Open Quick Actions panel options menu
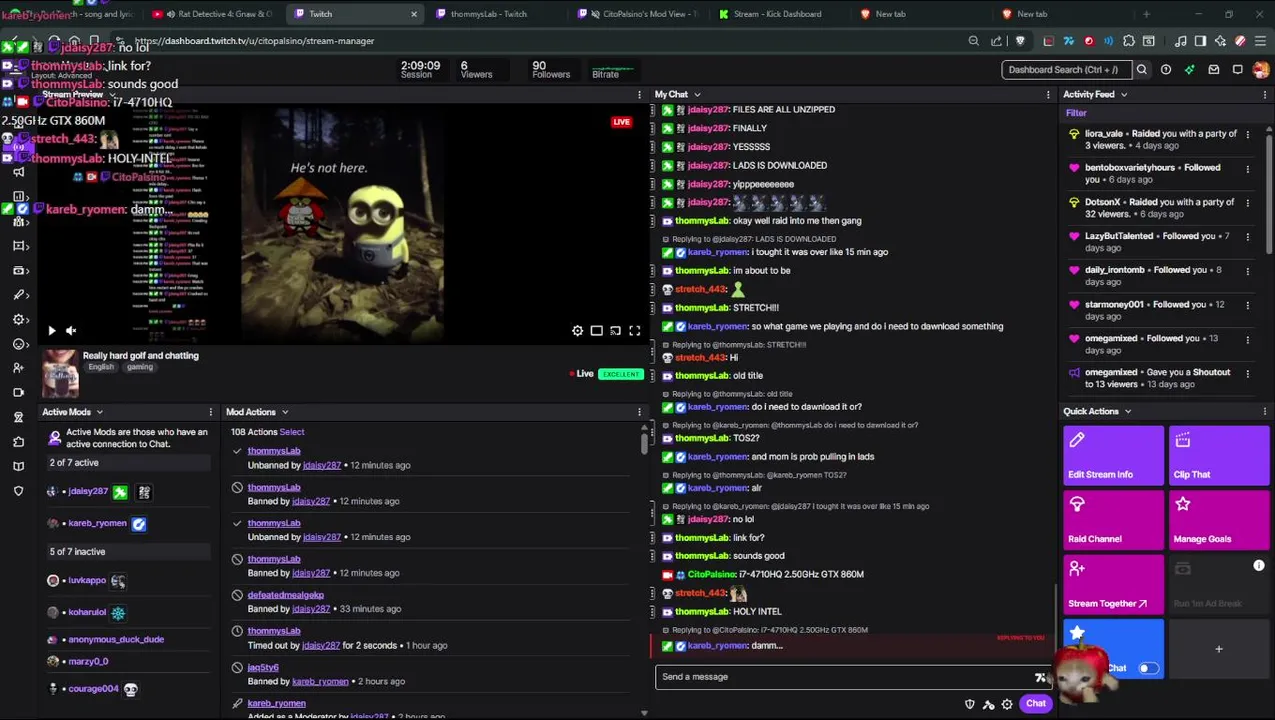1275x720 pixels. 1265,411
